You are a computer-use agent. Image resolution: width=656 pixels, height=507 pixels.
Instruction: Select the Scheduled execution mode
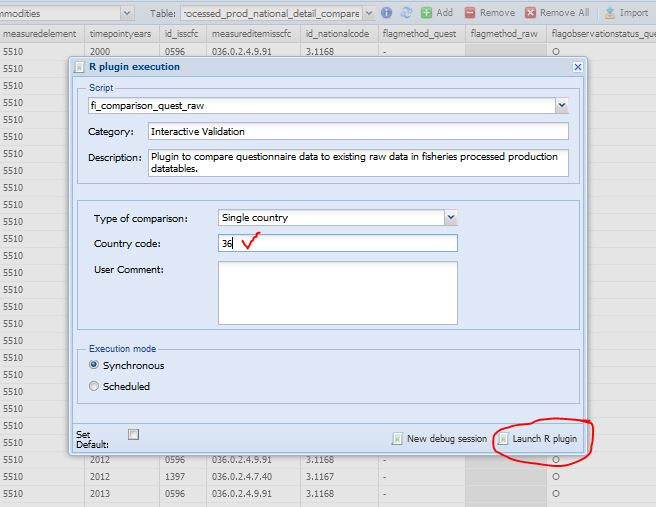[95, 386]
